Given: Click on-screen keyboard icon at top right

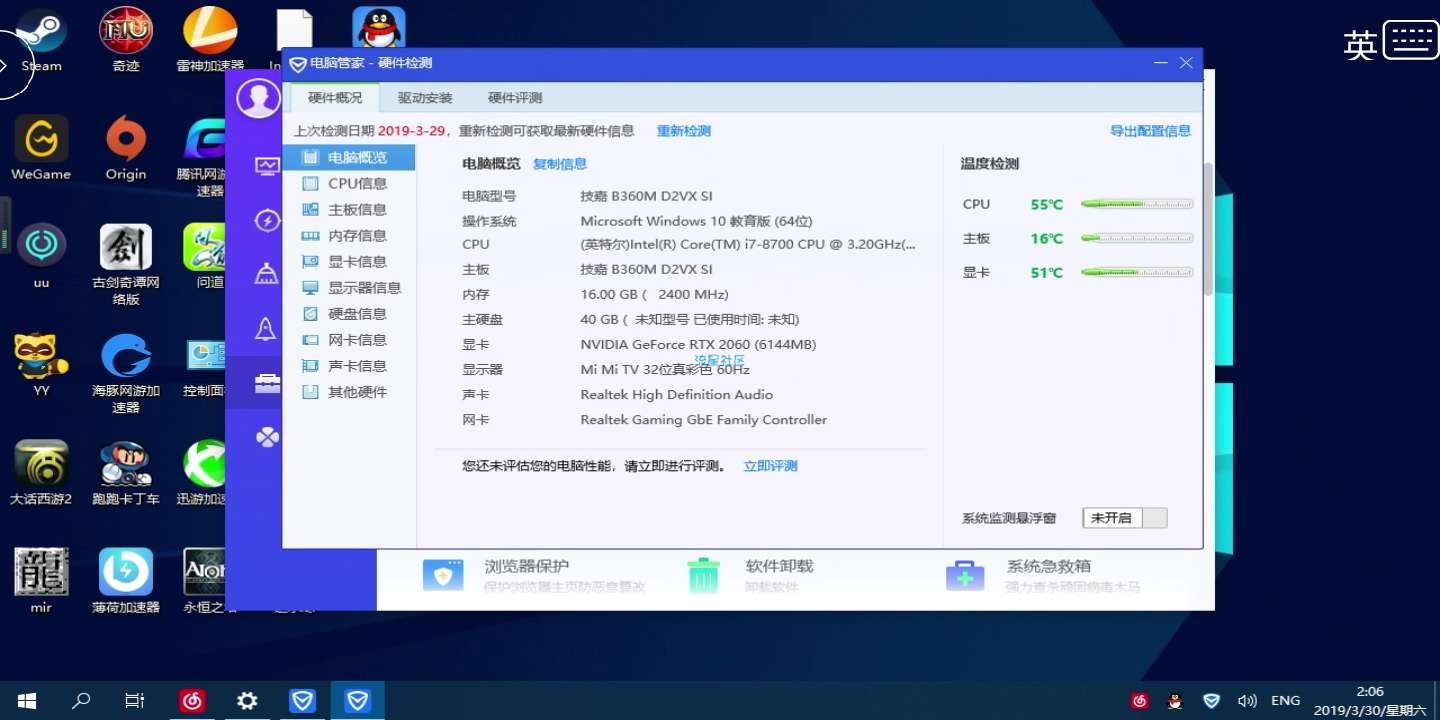Looking at the screenshot, I should click(1410, 41).
